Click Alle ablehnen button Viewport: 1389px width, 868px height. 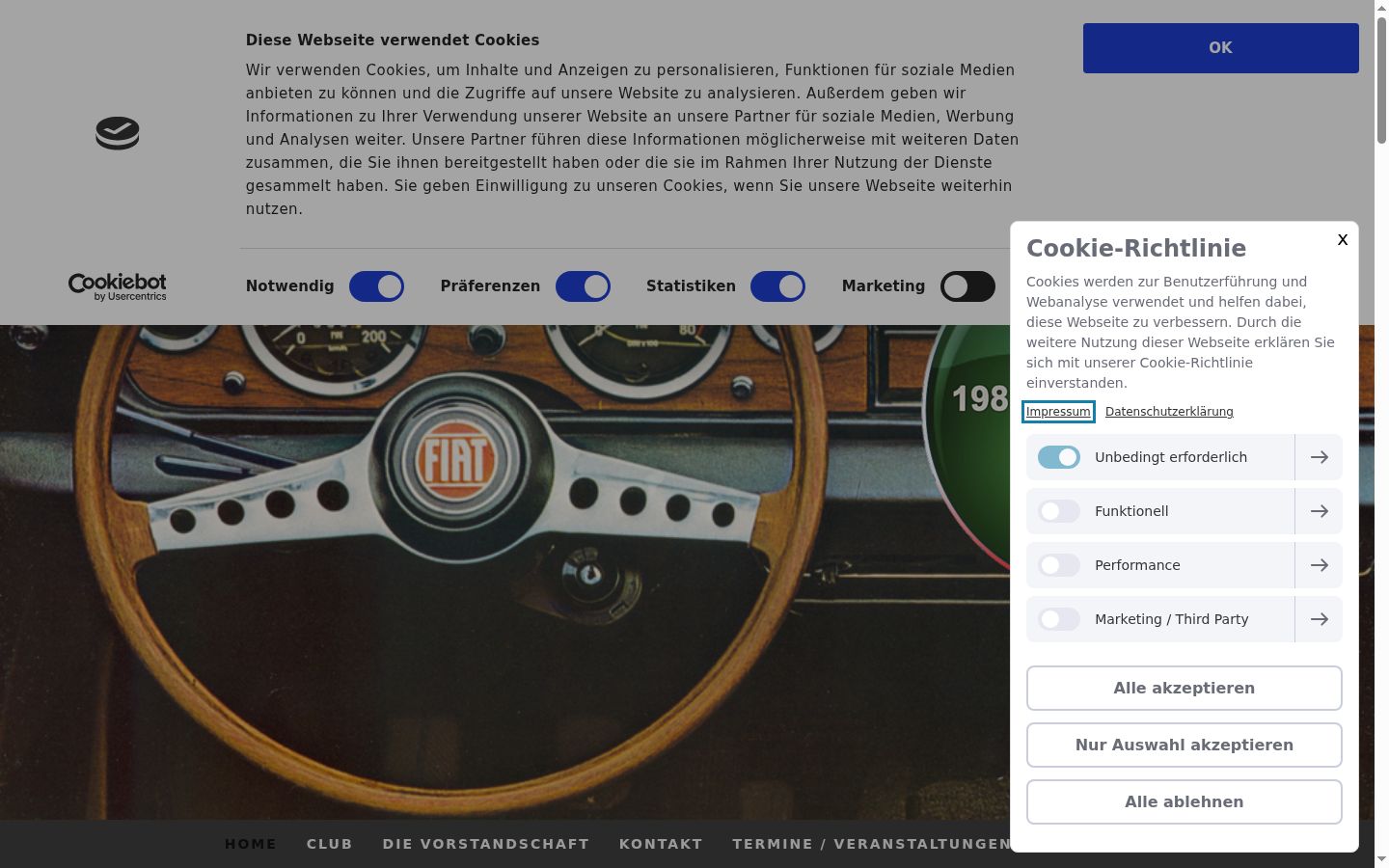click(1185, 802)
